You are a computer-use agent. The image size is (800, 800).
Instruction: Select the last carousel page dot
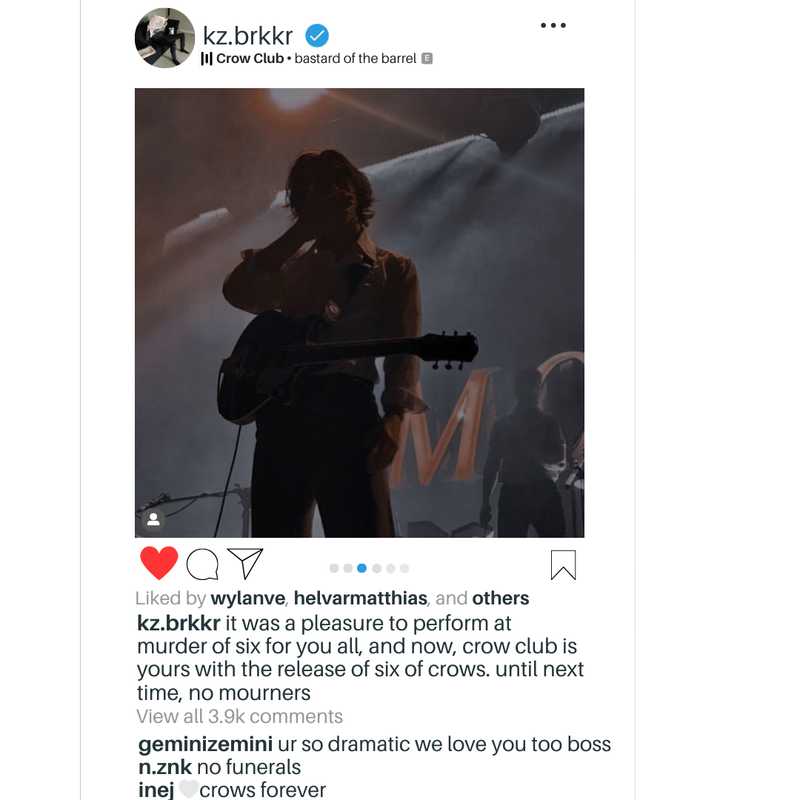click(405, 568)
